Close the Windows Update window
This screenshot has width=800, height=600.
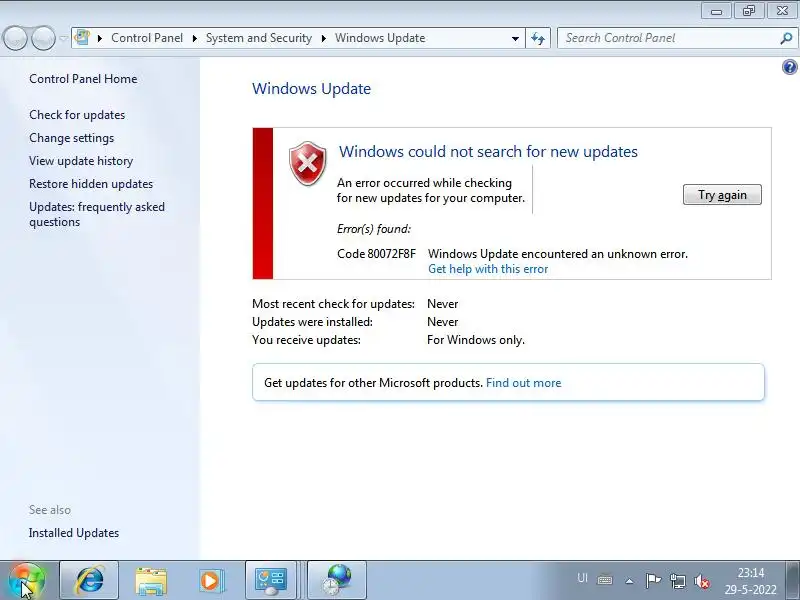782,11
